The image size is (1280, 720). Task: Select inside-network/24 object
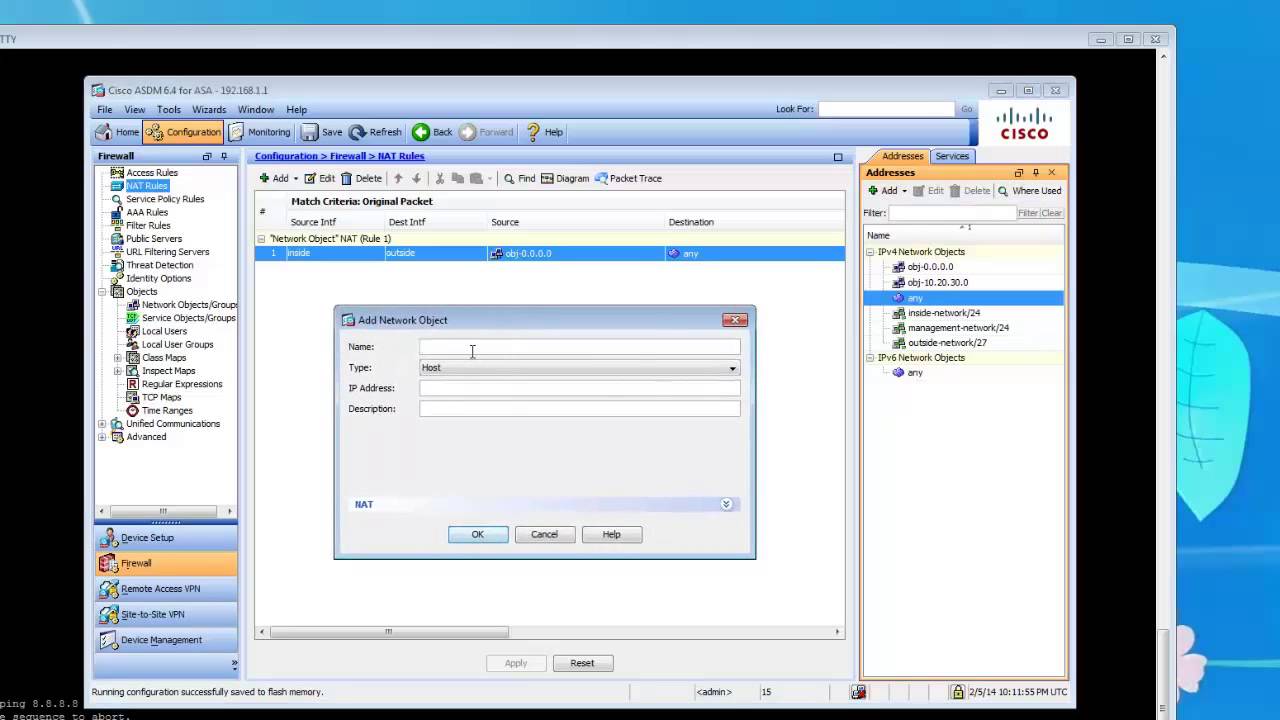coord(943,313)
